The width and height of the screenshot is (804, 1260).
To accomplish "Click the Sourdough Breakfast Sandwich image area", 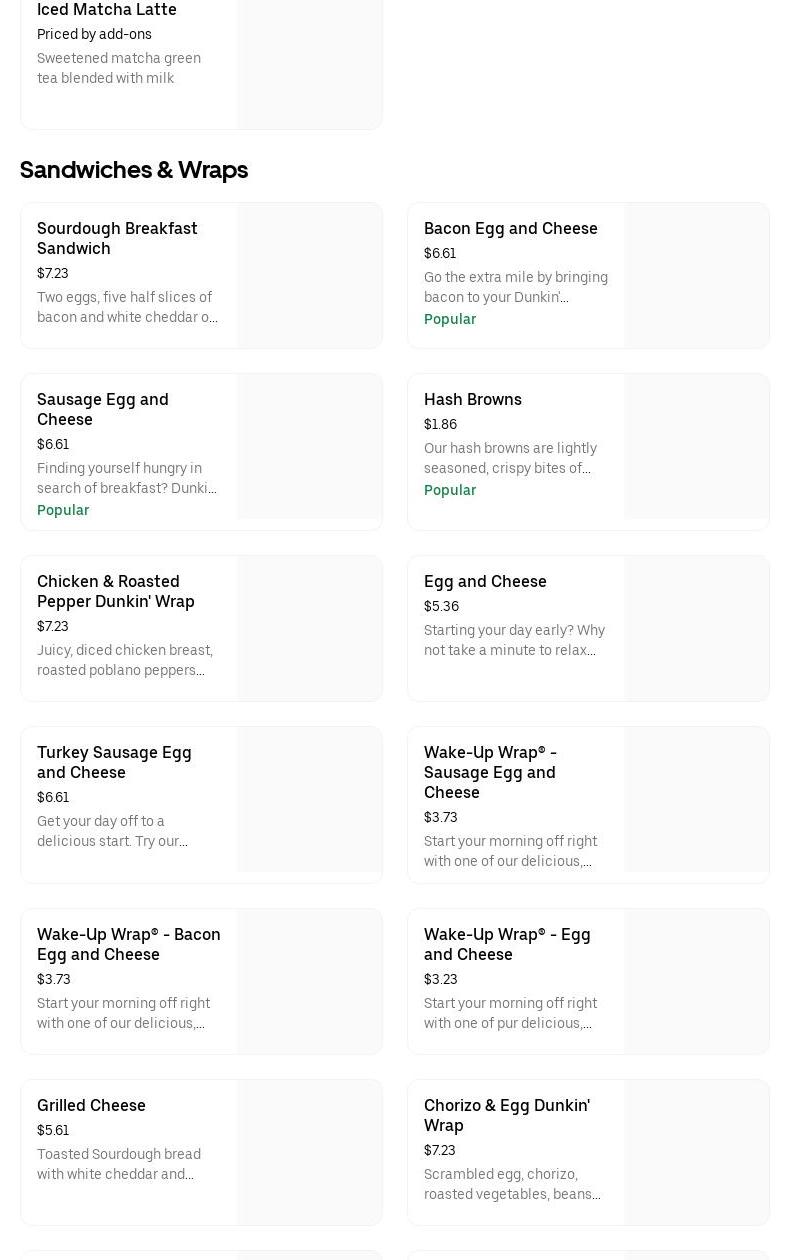I will [x=309, y=276].
